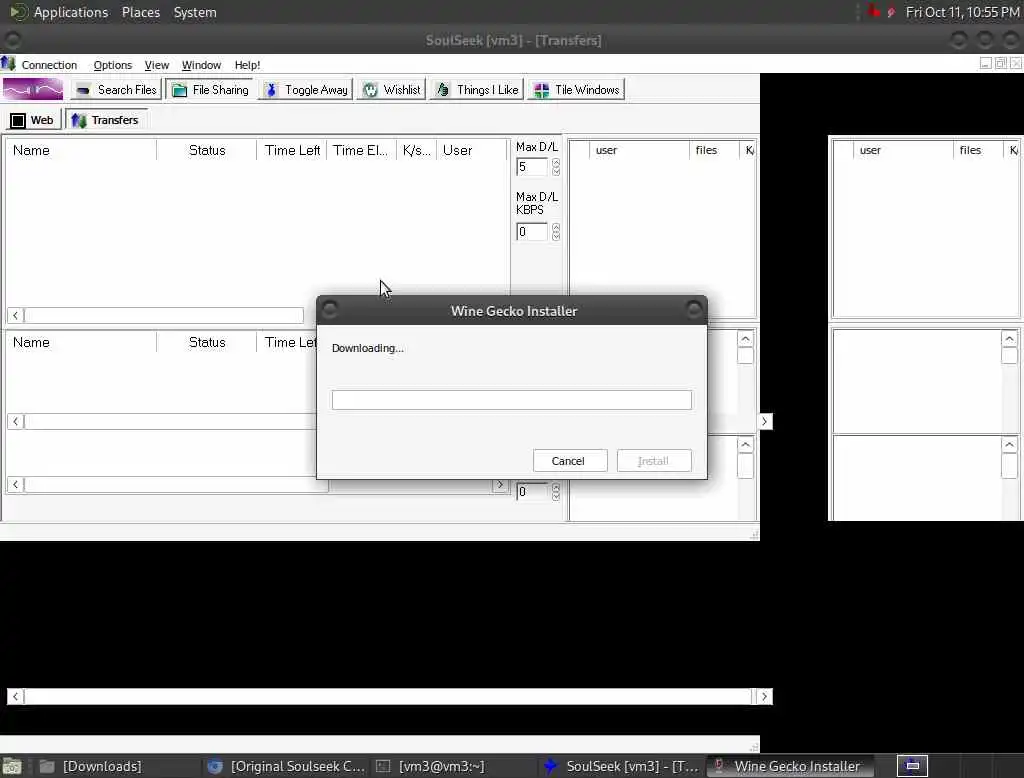1024x778 pixels.
Task: Open the Connection menu
Action: click(49, 65)
